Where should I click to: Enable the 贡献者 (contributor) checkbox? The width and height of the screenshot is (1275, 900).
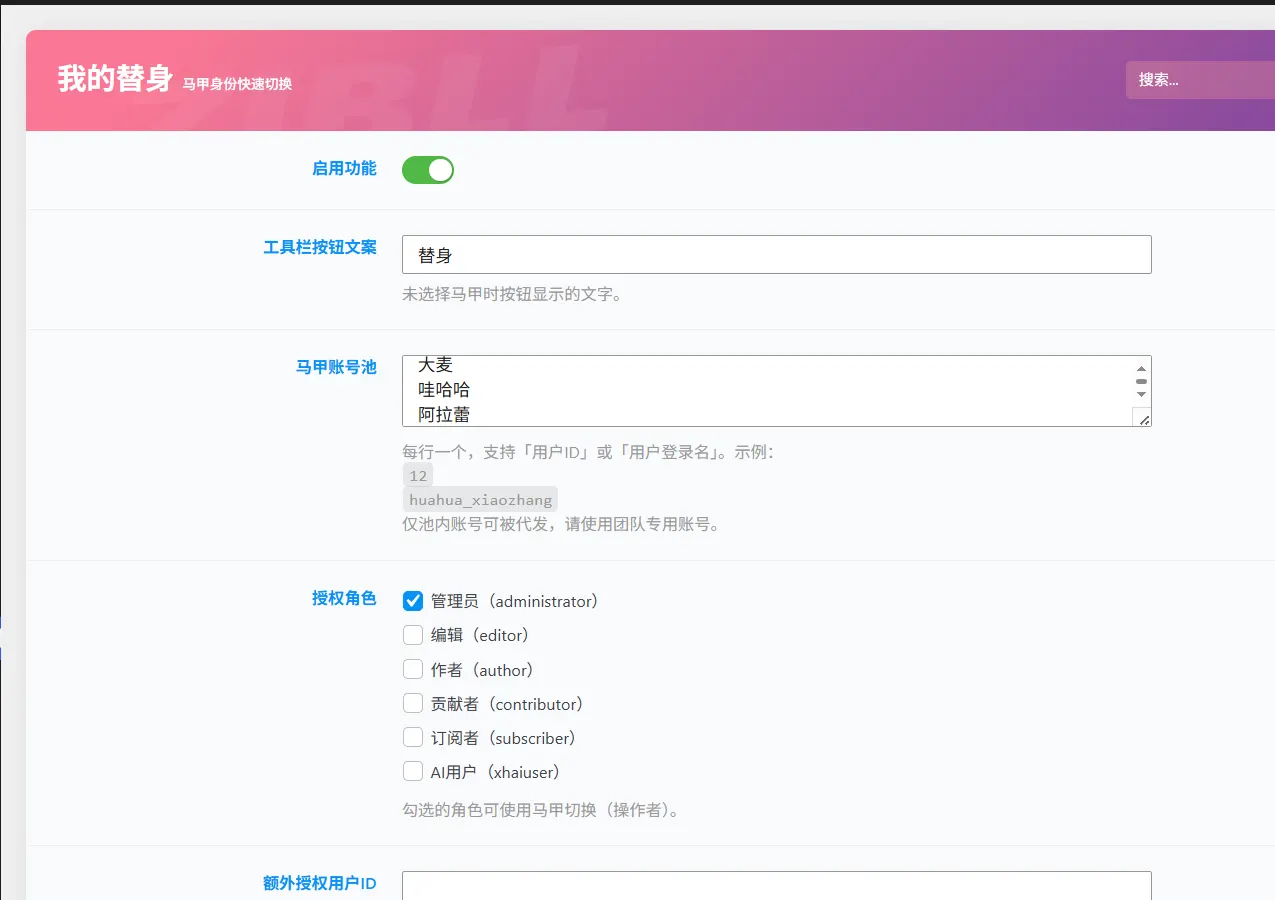click(413, 703)
